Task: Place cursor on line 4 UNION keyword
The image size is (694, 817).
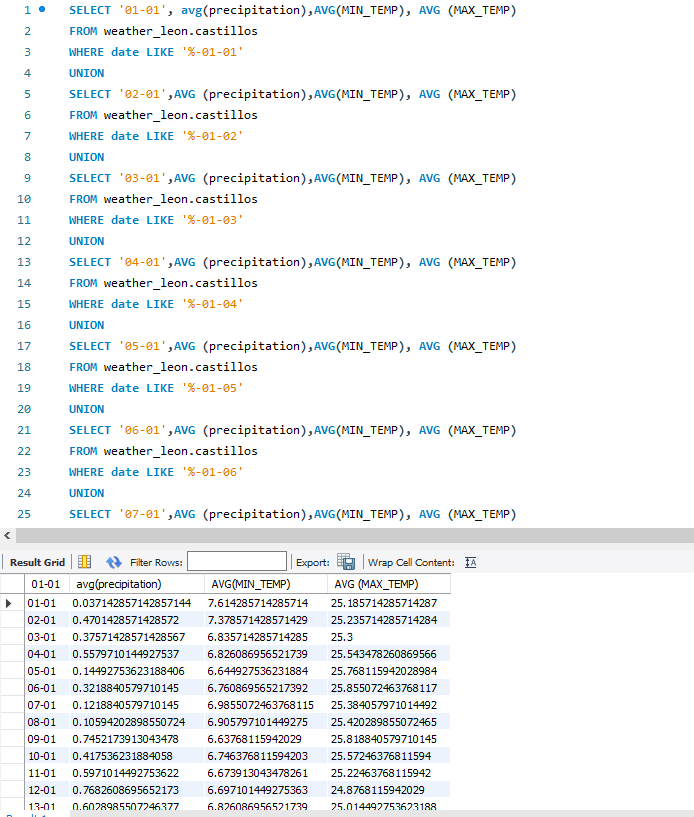Action: coord(86,73)
